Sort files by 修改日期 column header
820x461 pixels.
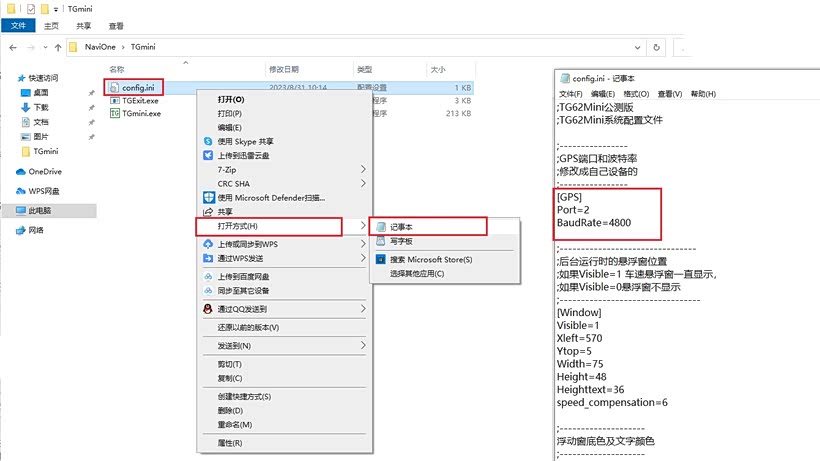click(283, 70)
